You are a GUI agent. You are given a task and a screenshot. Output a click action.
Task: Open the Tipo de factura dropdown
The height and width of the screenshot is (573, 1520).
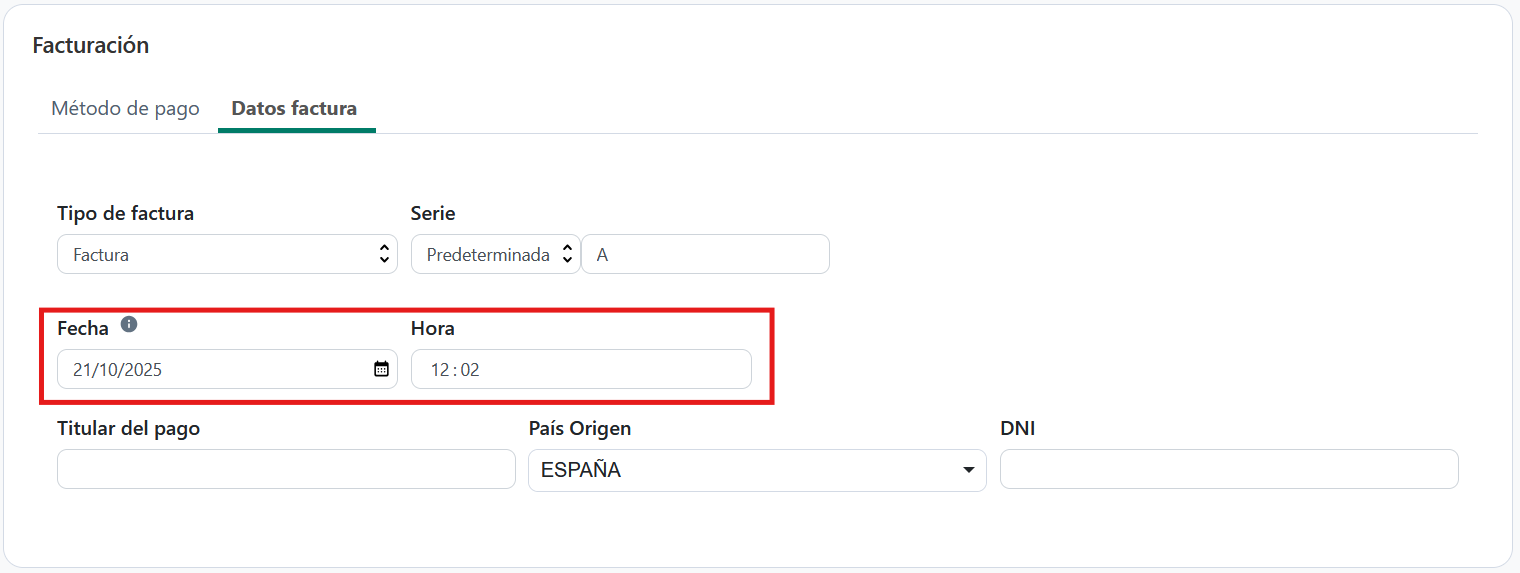pos(215,254)
